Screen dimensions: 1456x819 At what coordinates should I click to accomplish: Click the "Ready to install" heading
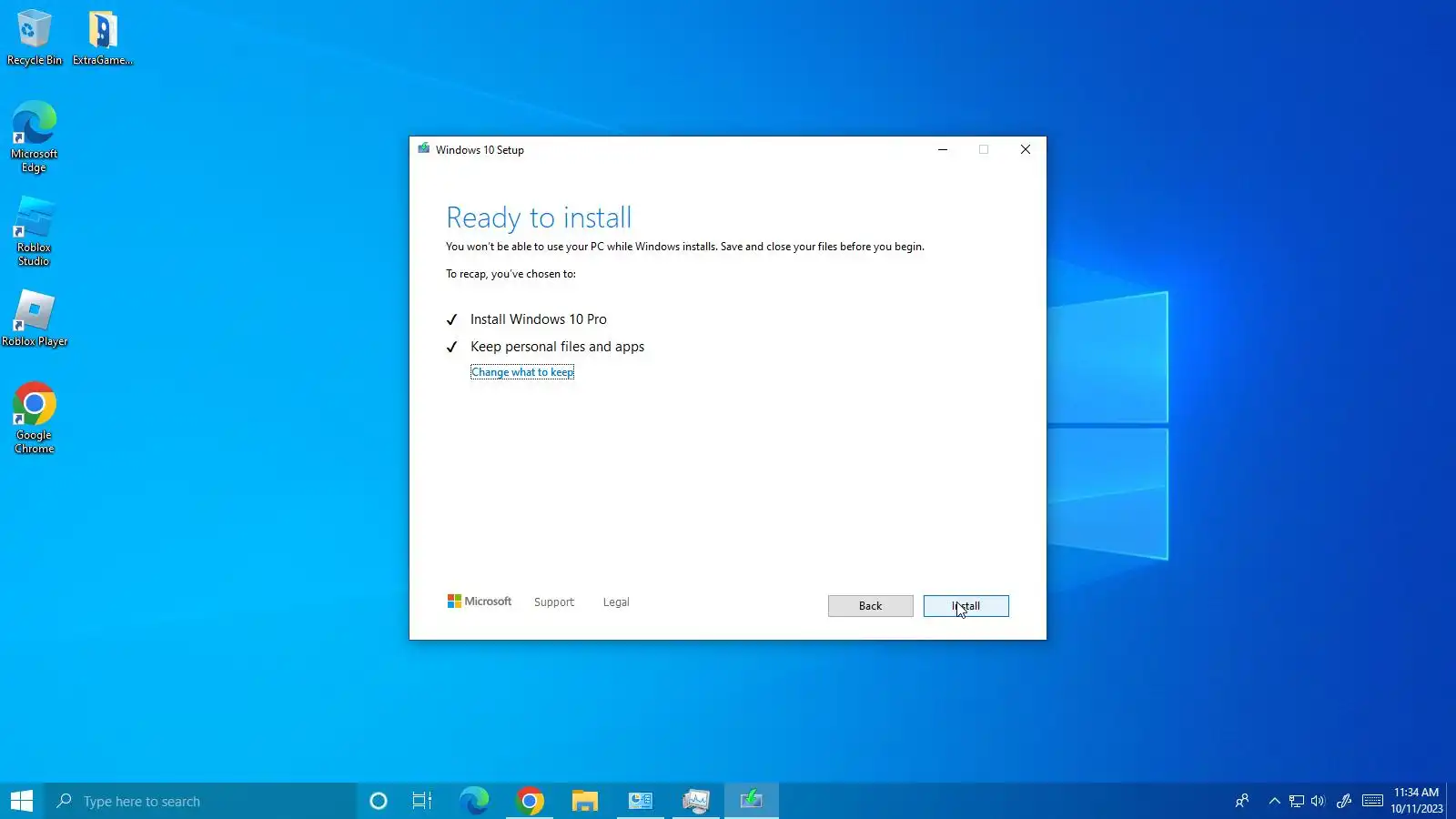pos(539,218)
